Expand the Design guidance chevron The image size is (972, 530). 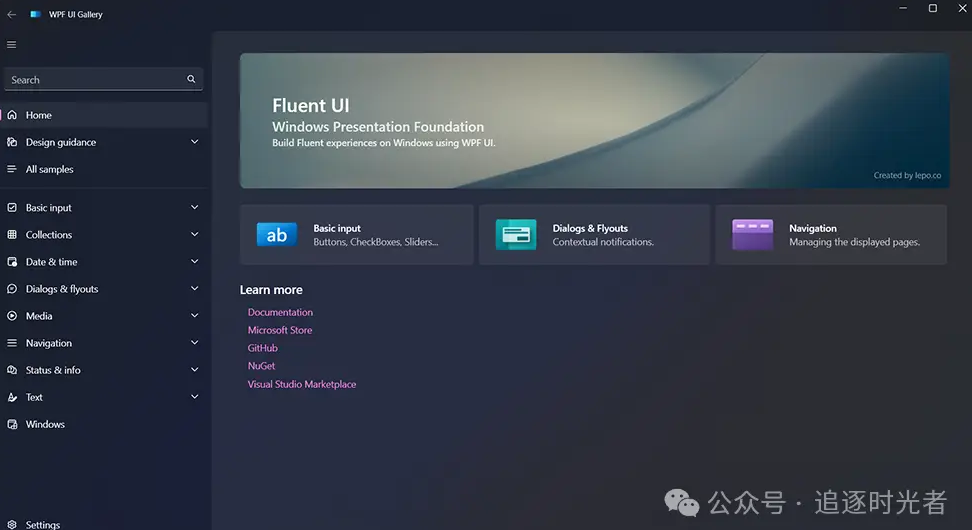click(195, 142)
